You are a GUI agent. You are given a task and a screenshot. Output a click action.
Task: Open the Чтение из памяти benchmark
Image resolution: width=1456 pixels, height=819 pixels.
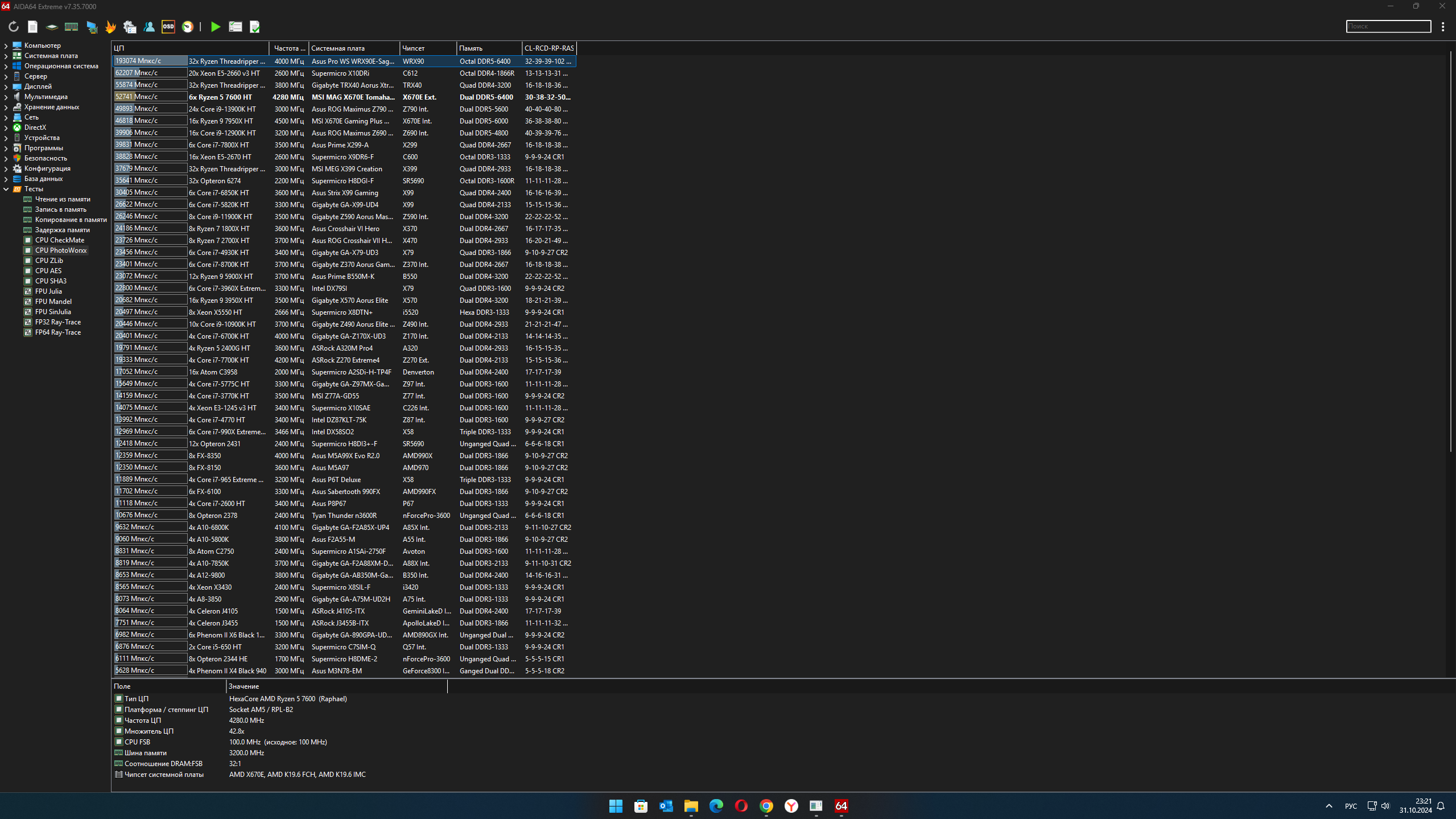tap(63, 199)
